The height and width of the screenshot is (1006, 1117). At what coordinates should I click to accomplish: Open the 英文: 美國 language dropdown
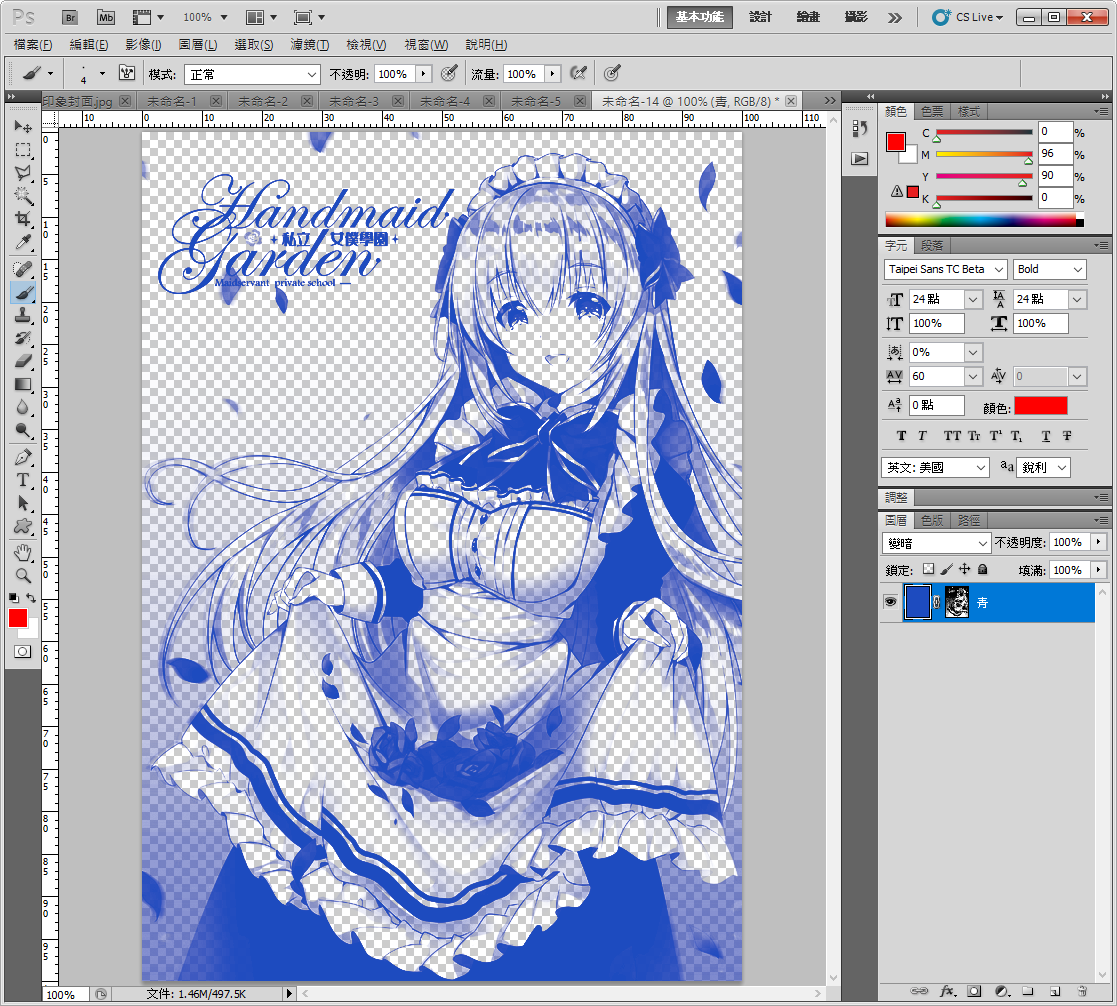935,467
